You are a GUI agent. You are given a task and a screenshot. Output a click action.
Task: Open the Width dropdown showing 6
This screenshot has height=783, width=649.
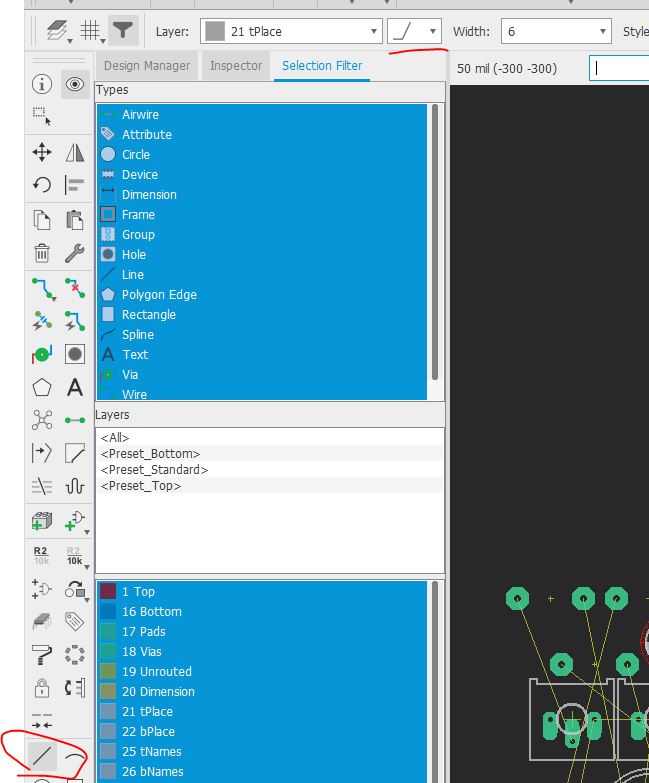(556, 31)
